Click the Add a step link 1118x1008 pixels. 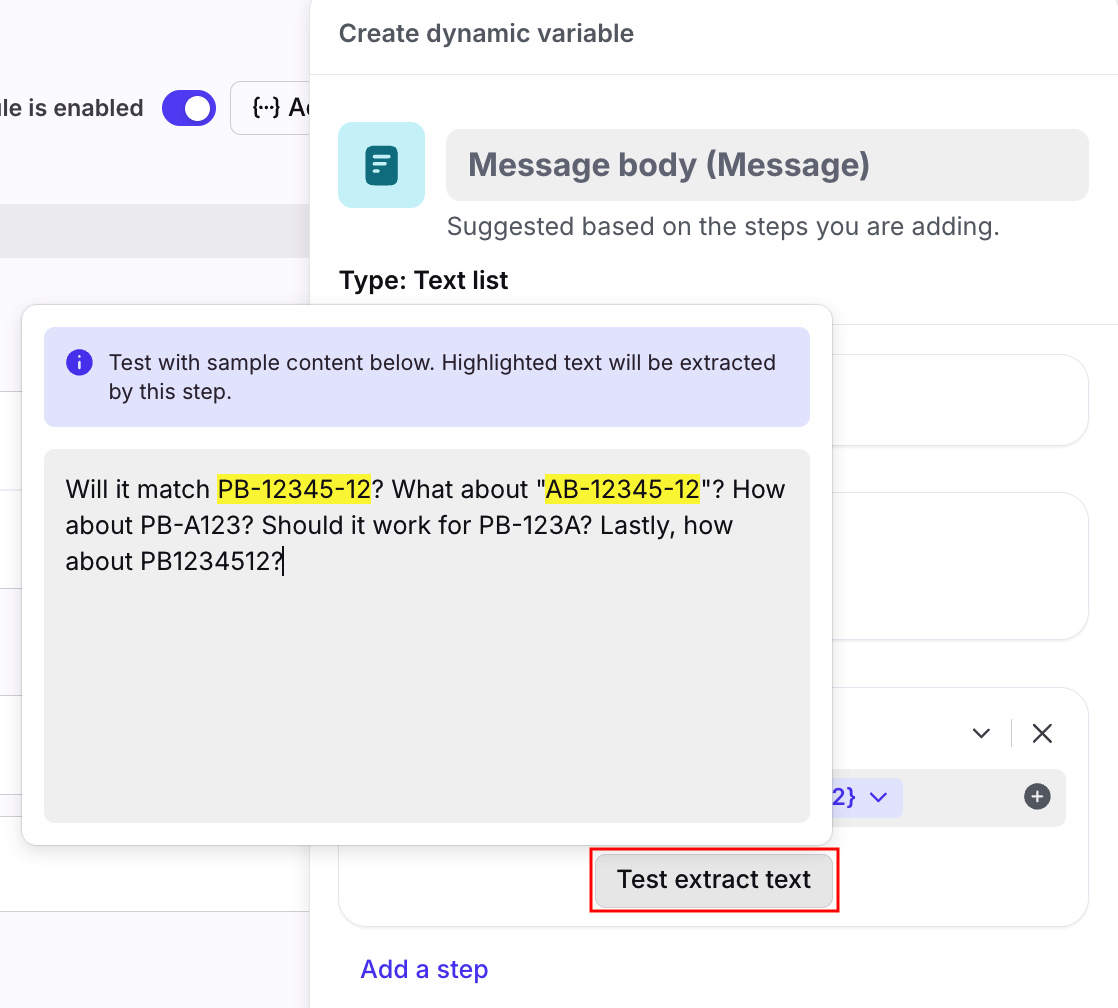pos(424,969)
